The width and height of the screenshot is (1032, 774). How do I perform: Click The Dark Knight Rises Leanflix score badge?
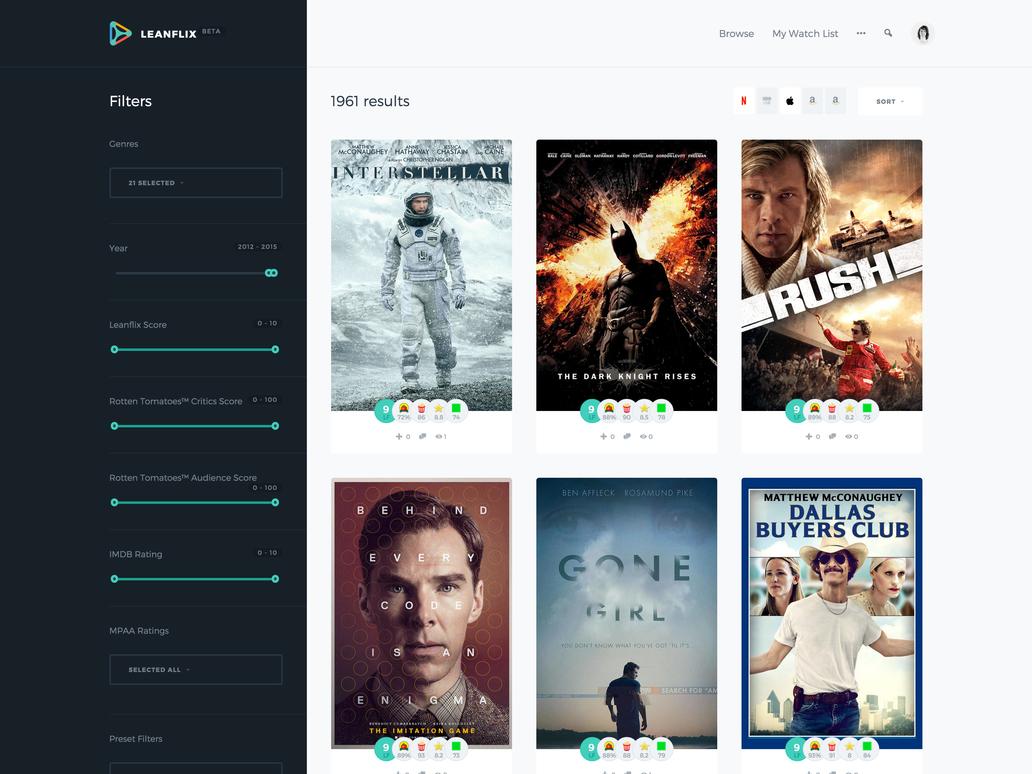point(591,410)
